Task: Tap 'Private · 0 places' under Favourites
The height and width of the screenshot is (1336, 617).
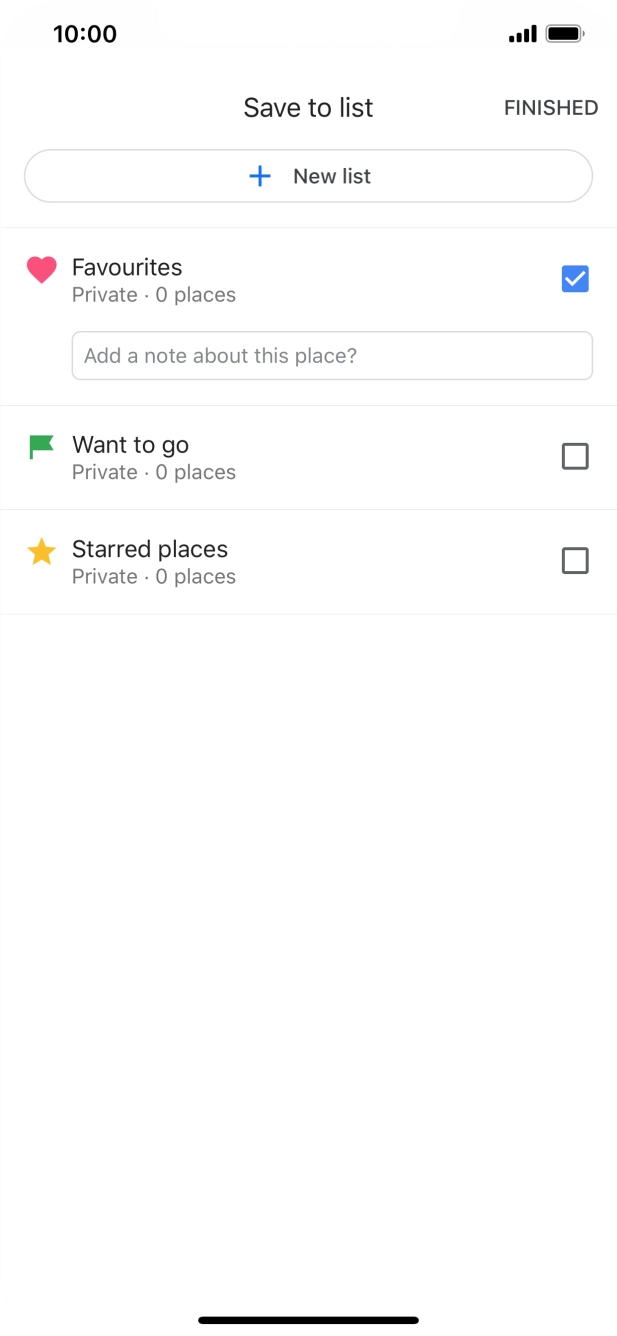Action: [154, 295]
